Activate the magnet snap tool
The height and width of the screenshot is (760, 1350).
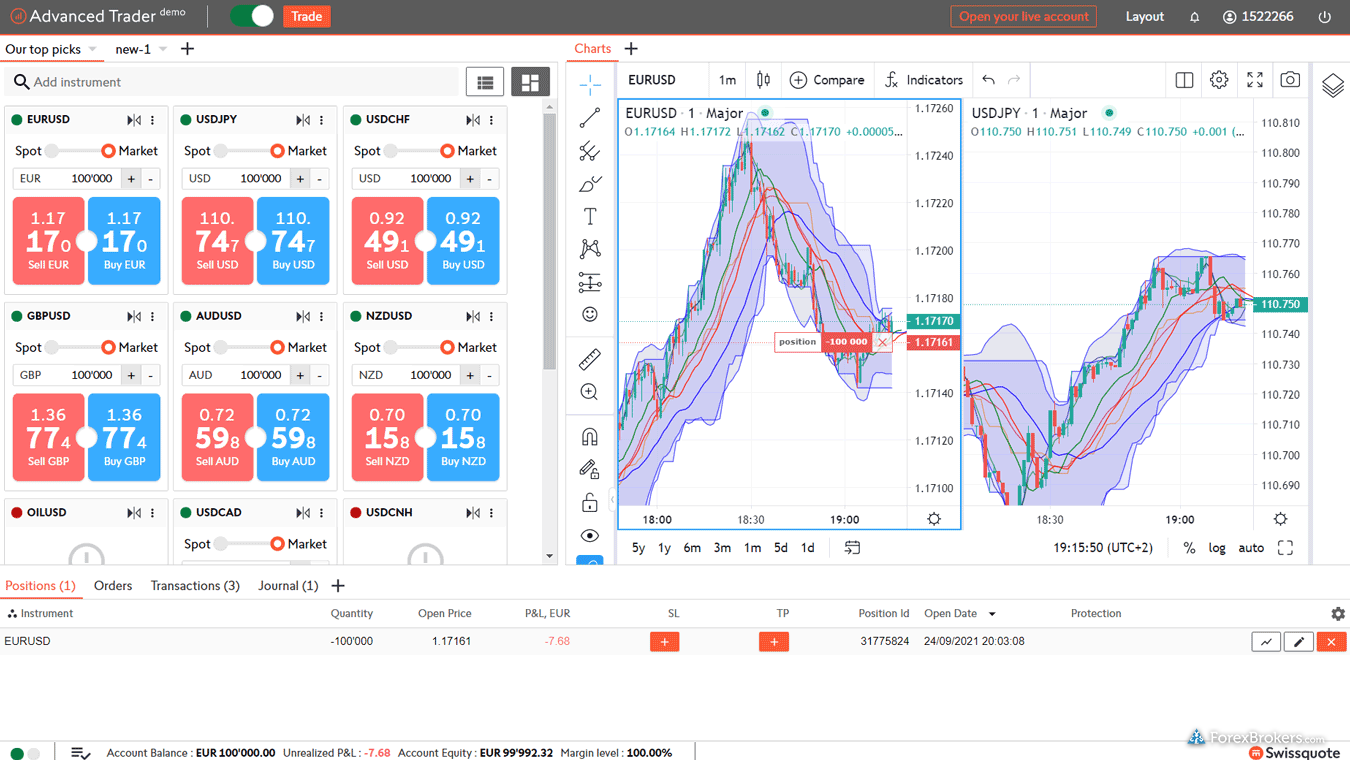click(x=590, y=437)
